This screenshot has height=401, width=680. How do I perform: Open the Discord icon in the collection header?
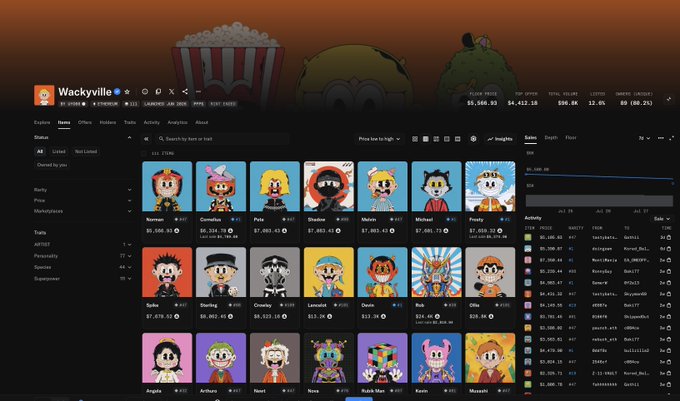(x=158, y=92)
